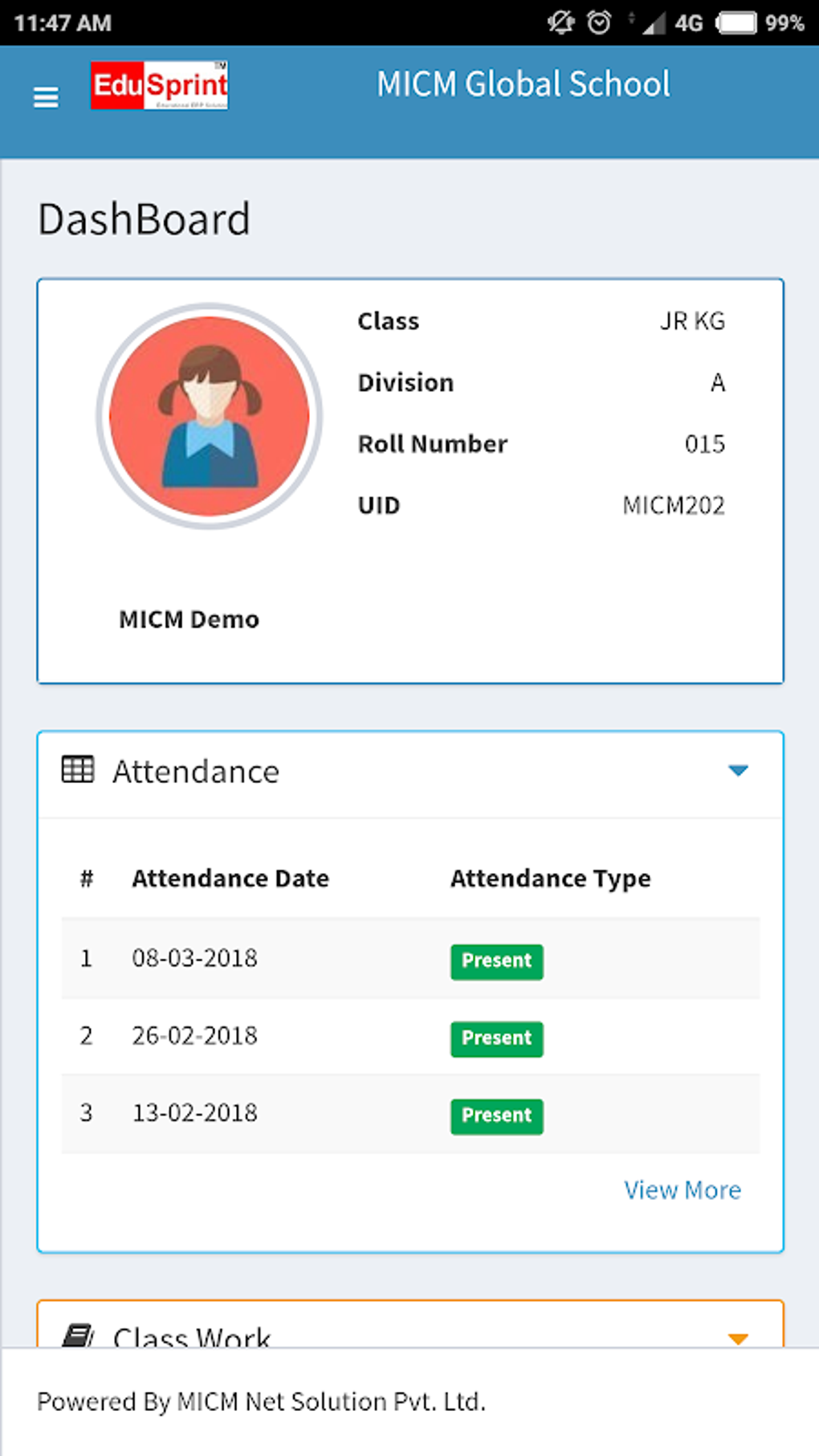
Task: Select the Attendance panel header title
Action: (x=196, y=772)
